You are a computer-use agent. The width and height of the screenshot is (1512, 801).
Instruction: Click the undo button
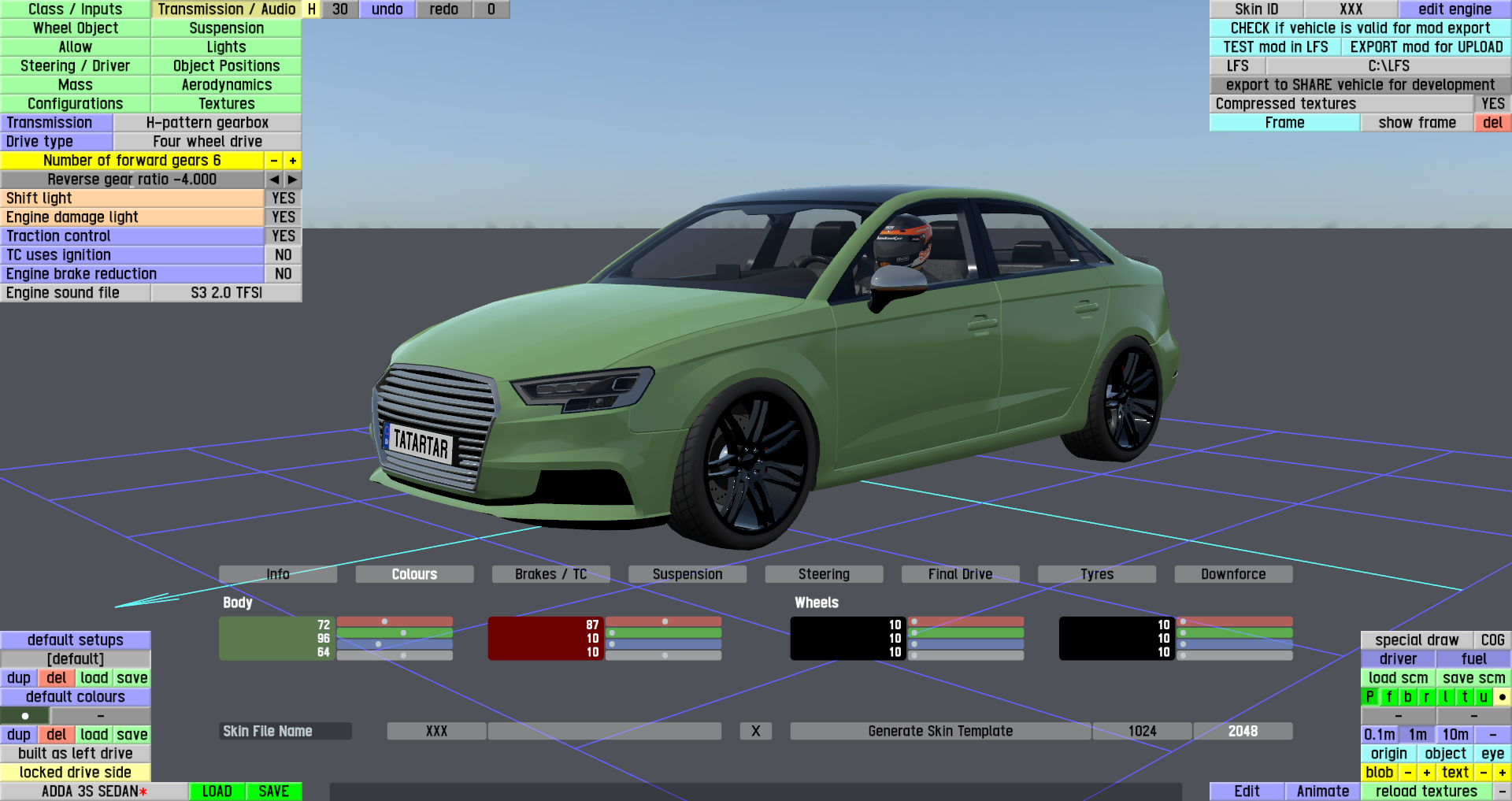pos(387,9)
